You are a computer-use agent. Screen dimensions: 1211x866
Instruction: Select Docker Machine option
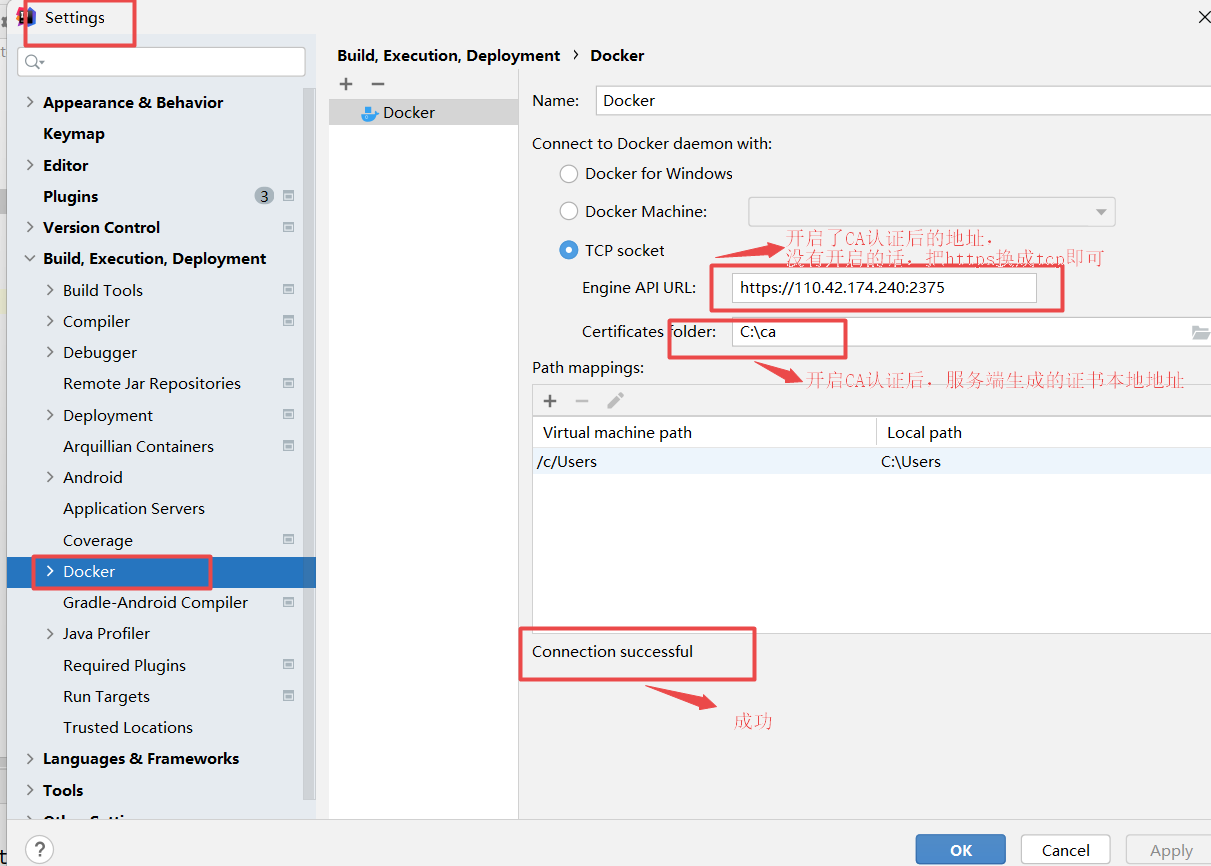point(569,211)
